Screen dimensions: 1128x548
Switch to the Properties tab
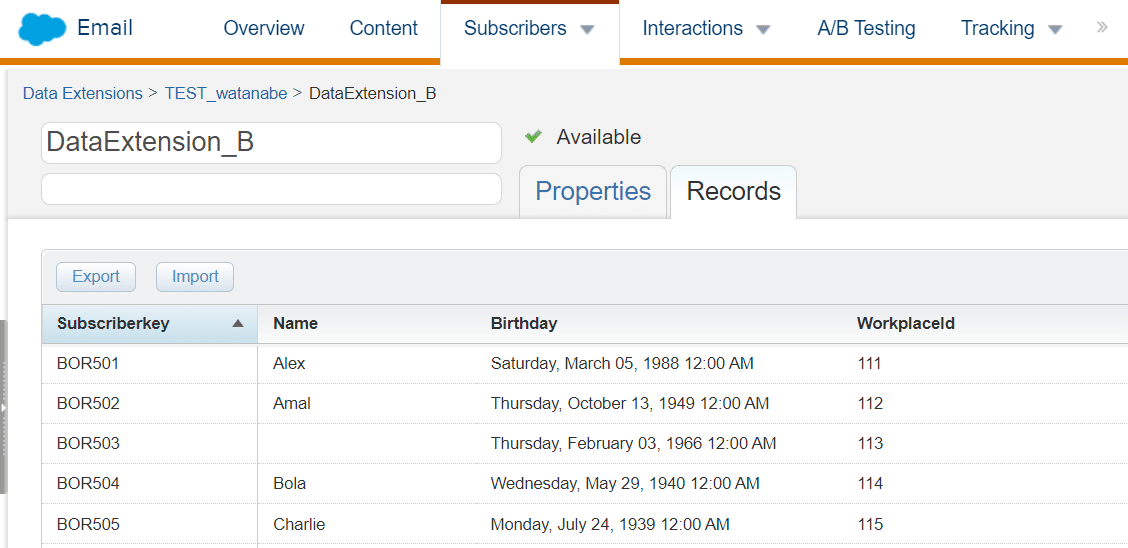click(x=593, y=191)
